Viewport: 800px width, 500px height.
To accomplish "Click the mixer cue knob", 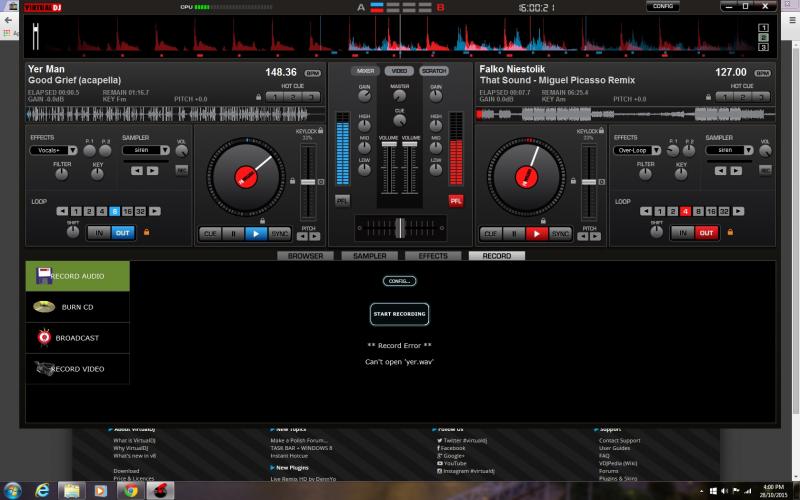I will coord(399,120).
